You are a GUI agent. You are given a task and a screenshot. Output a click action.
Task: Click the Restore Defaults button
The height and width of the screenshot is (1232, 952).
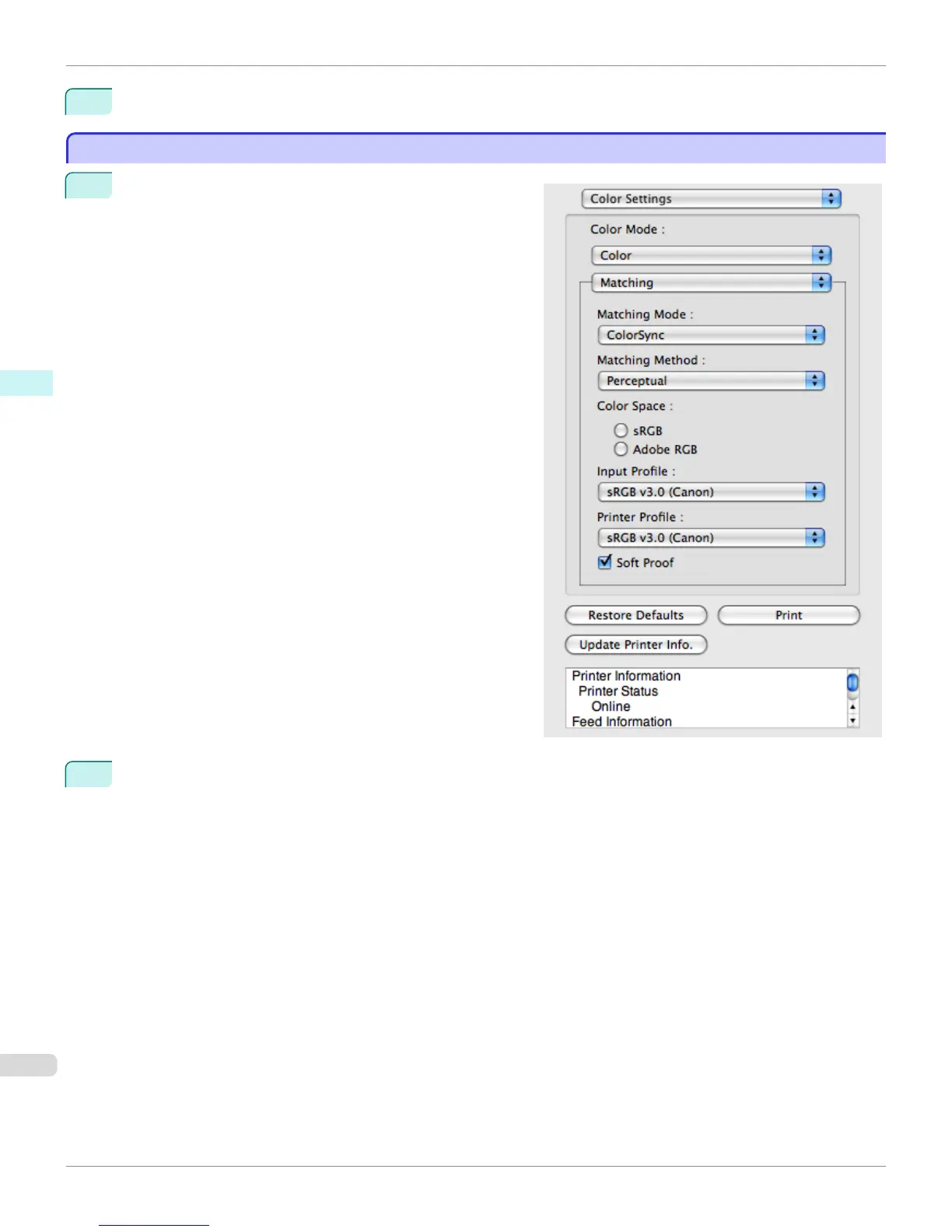pos(635,615)
